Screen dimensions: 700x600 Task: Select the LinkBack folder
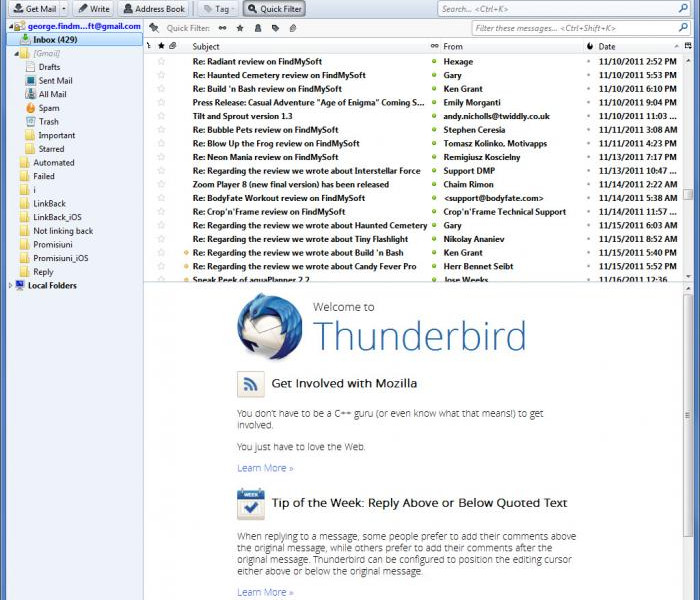49,204
